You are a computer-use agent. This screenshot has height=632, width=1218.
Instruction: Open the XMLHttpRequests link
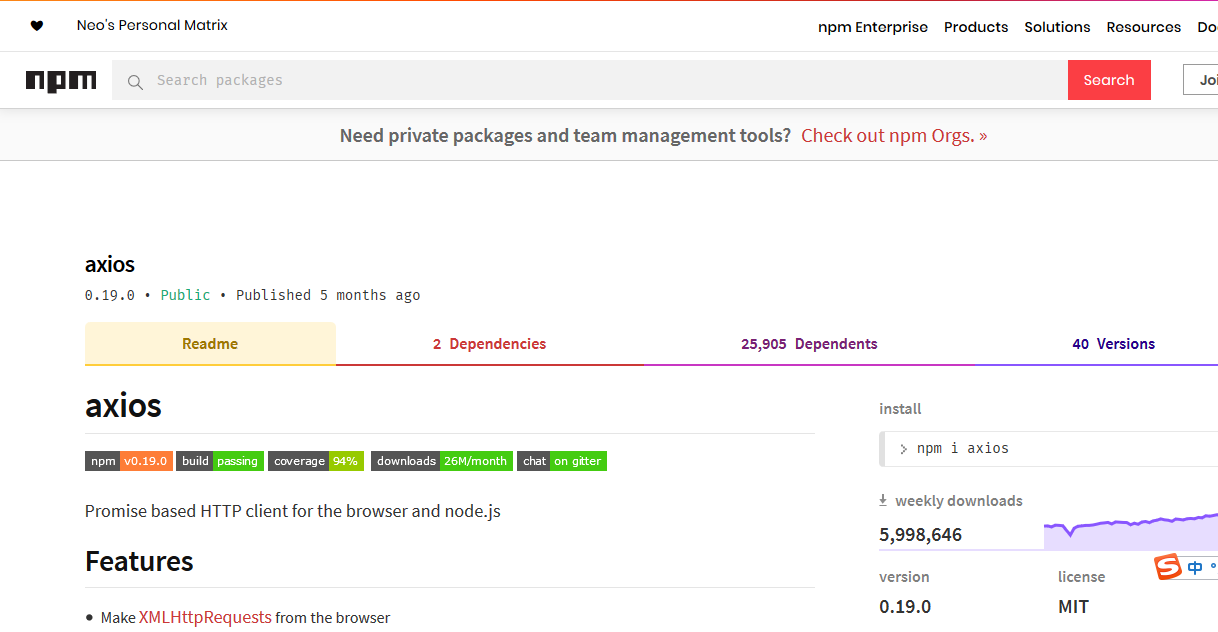[205, 618]
